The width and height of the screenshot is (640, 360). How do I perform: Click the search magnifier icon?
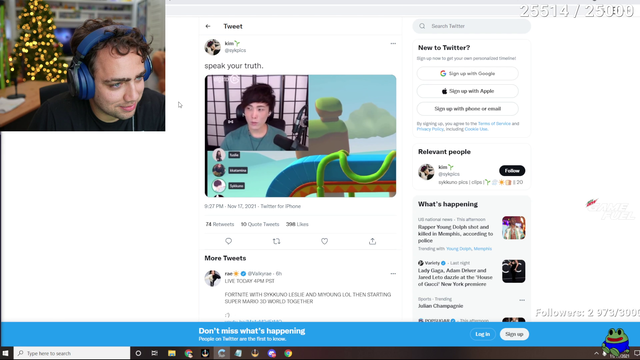tap(422, 26)
